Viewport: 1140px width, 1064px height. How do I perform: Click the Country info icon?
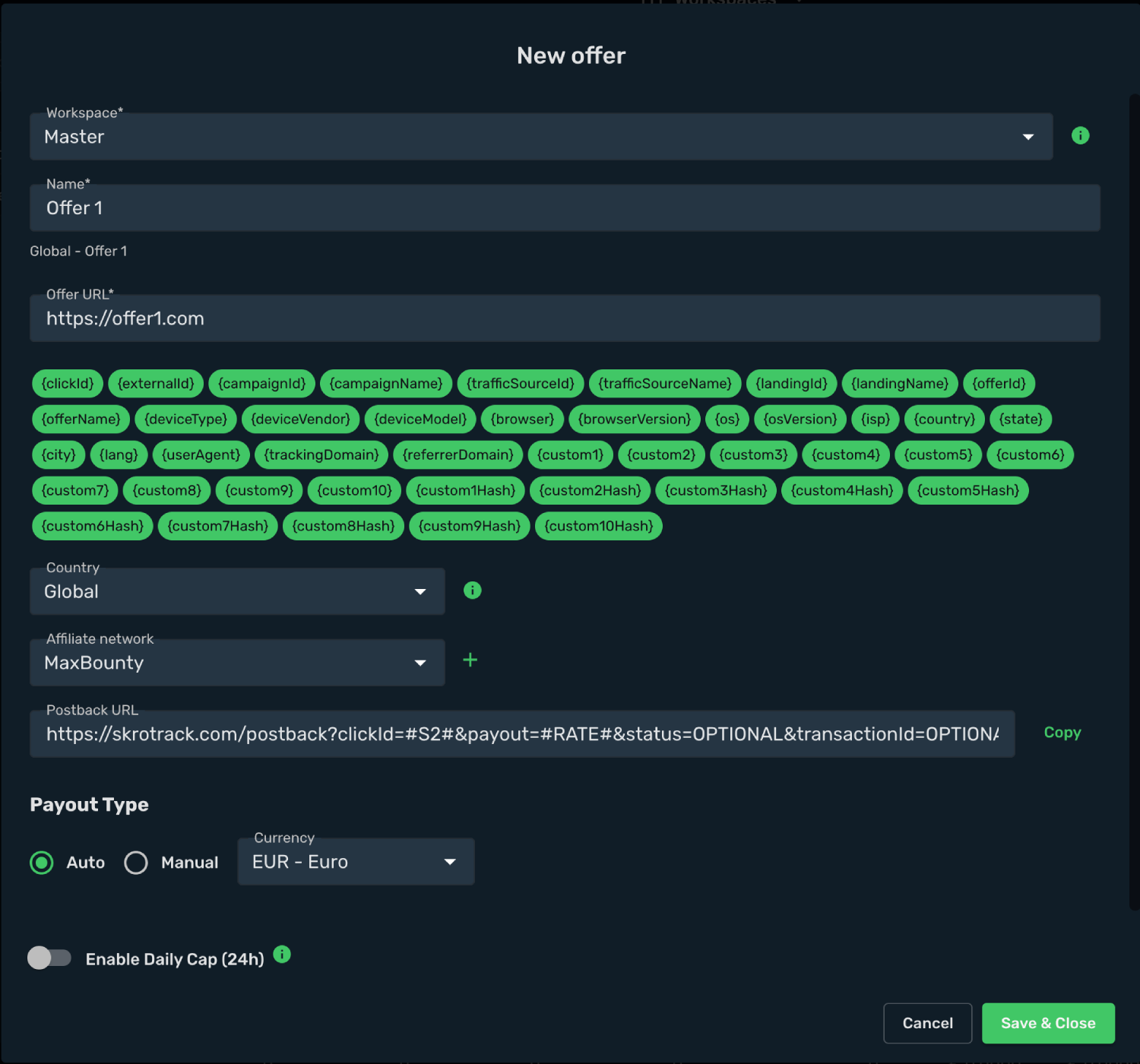pos(472,591)
